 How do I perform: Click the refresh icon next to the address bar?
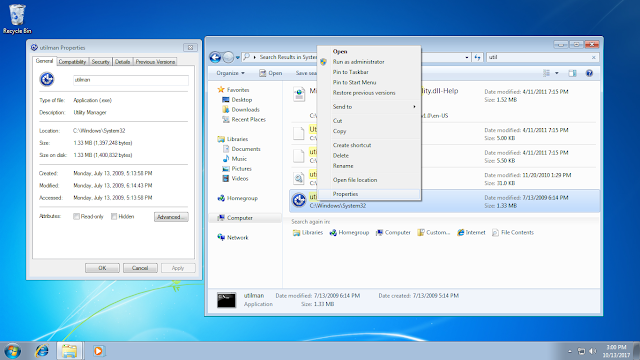tap(477, 57)
